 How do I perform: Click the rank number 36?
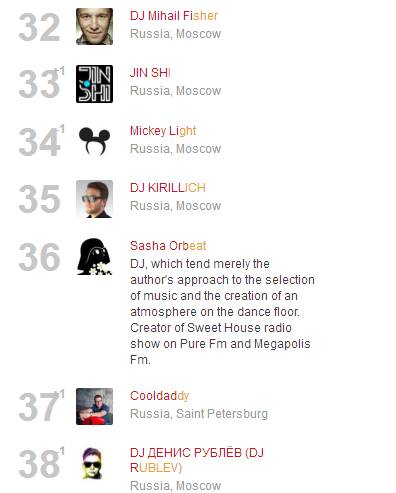point(39,257)
